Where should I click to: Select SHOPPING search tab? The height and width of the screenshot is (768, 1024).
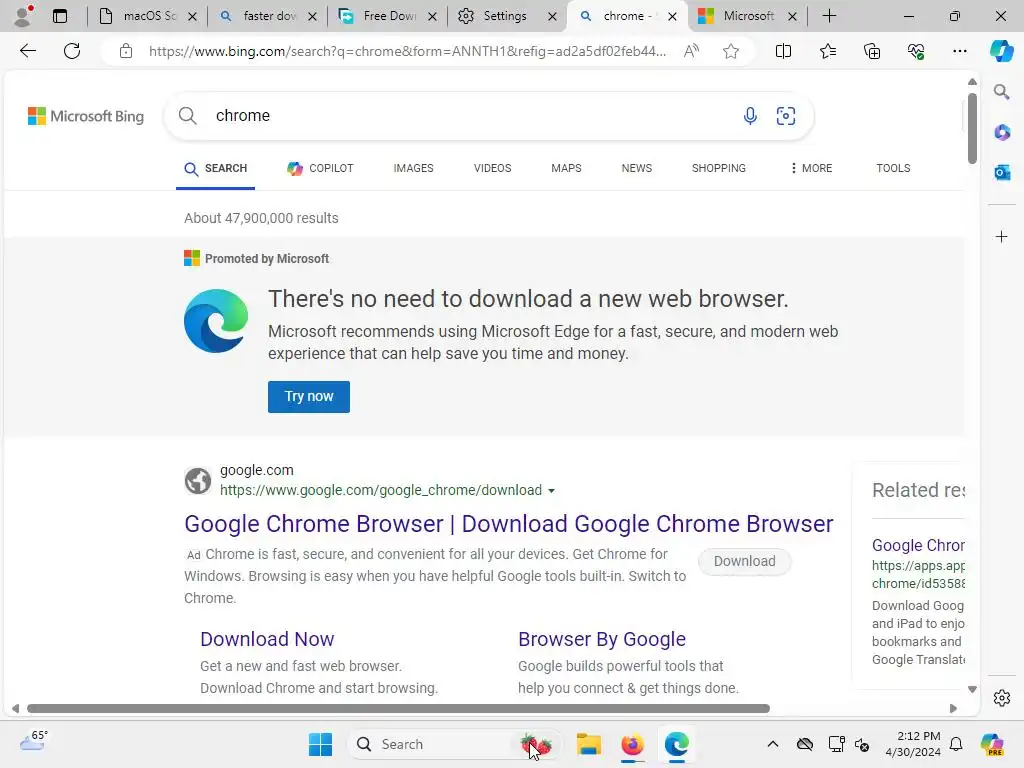tap(718, 168)
